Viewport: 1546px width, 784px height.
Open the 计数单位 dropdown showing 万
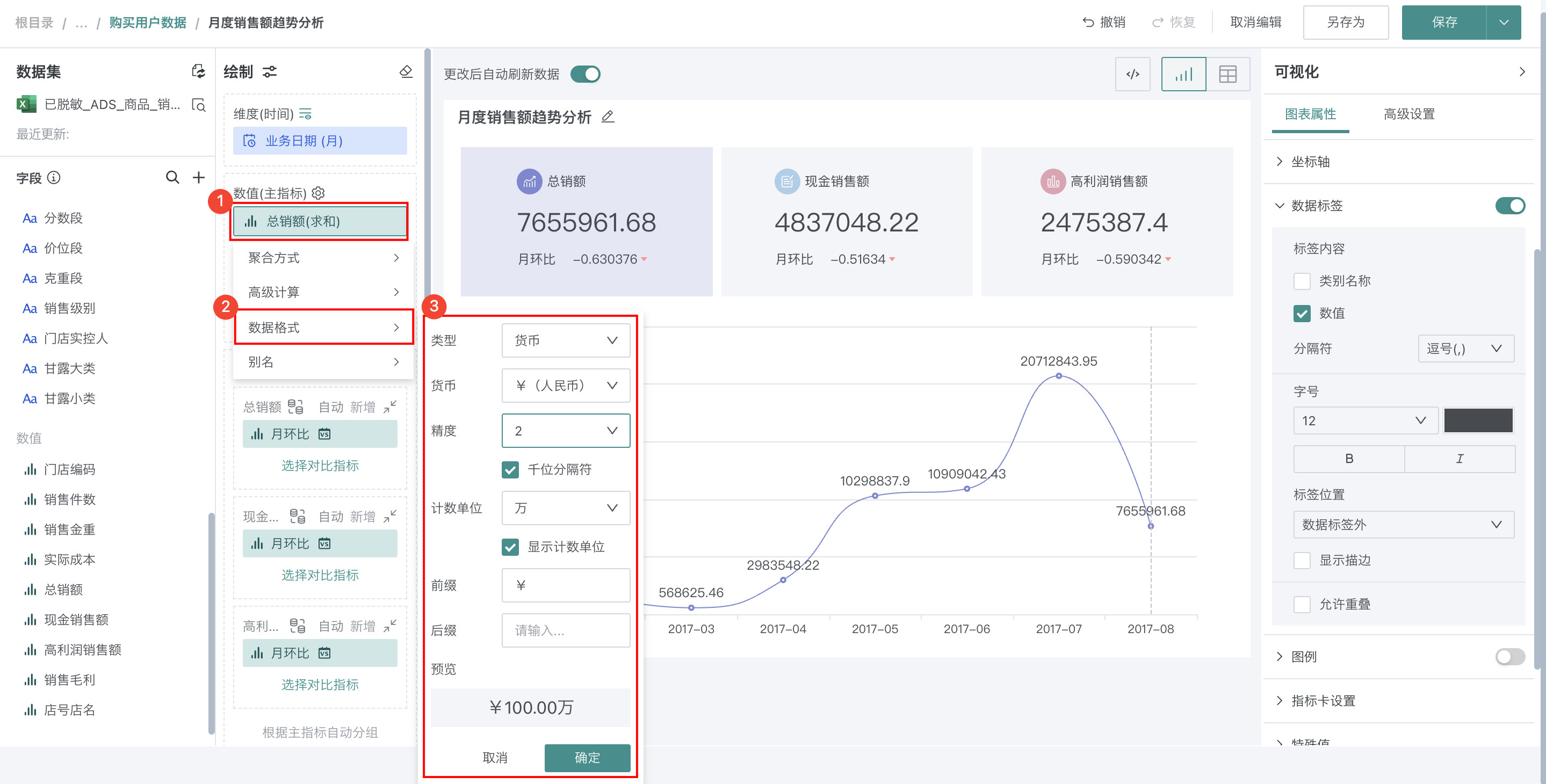click(x=565, y=508)
